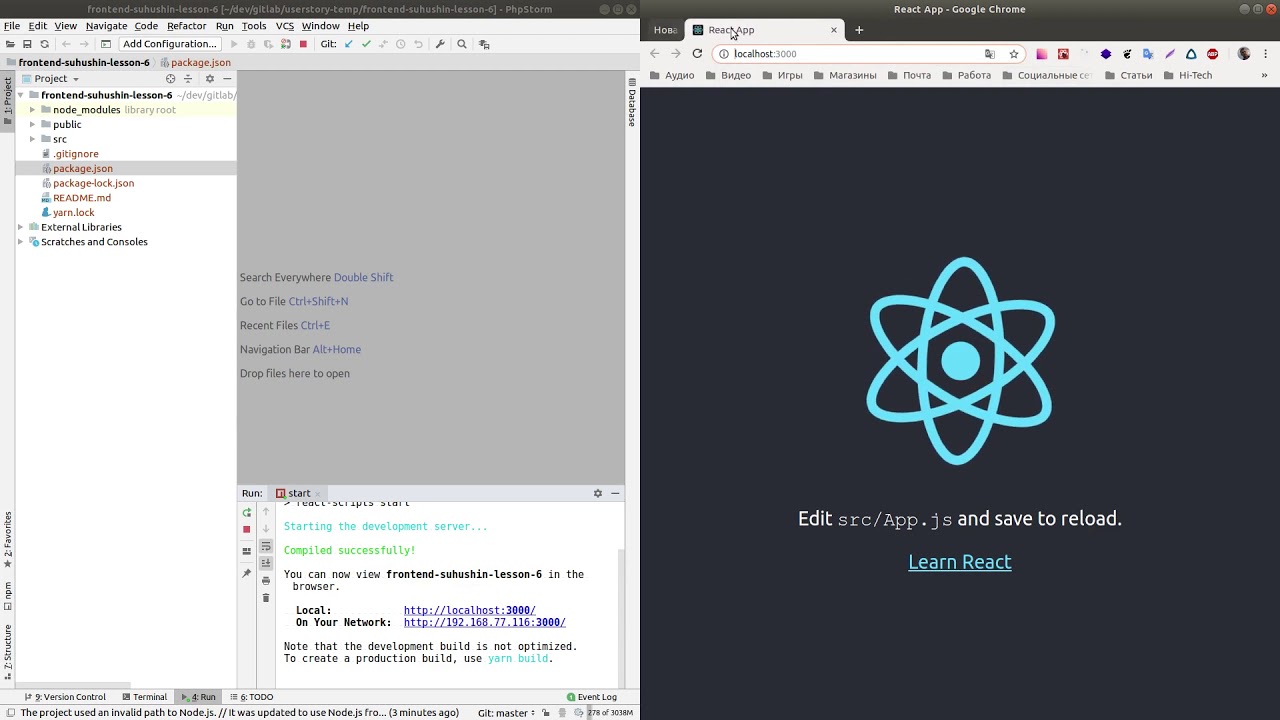The width and height of the screenshot is (1280, 720).
Task: Open the Navigate menu
Action: point(106,26)
